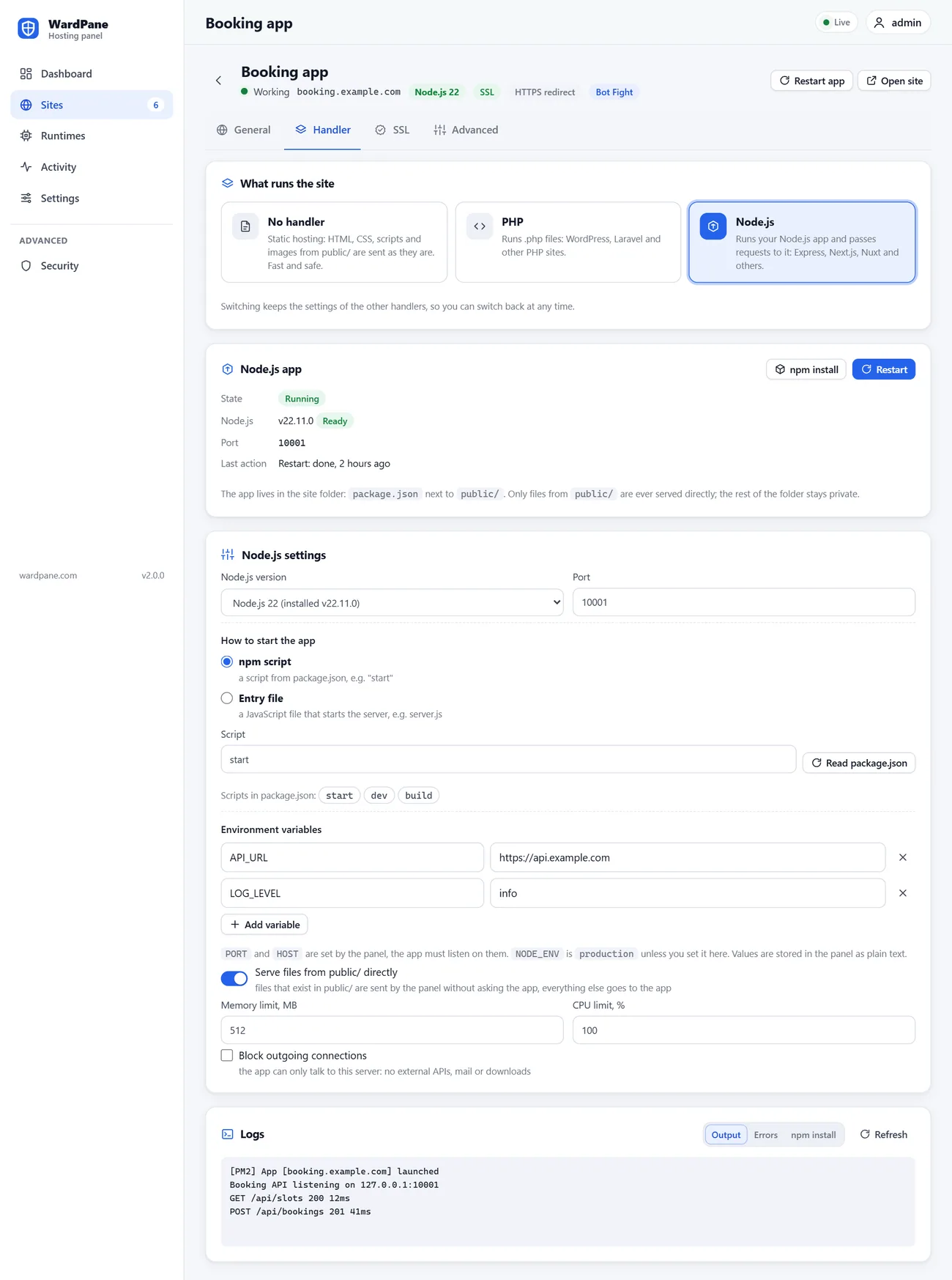Click Add variable button
952x1280 pixels.
tap(264, 925)
